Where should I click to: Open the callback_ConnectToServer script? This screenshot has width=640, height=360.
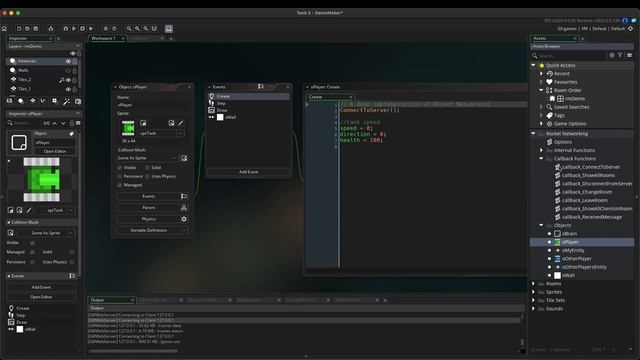(x=590, y=167)
